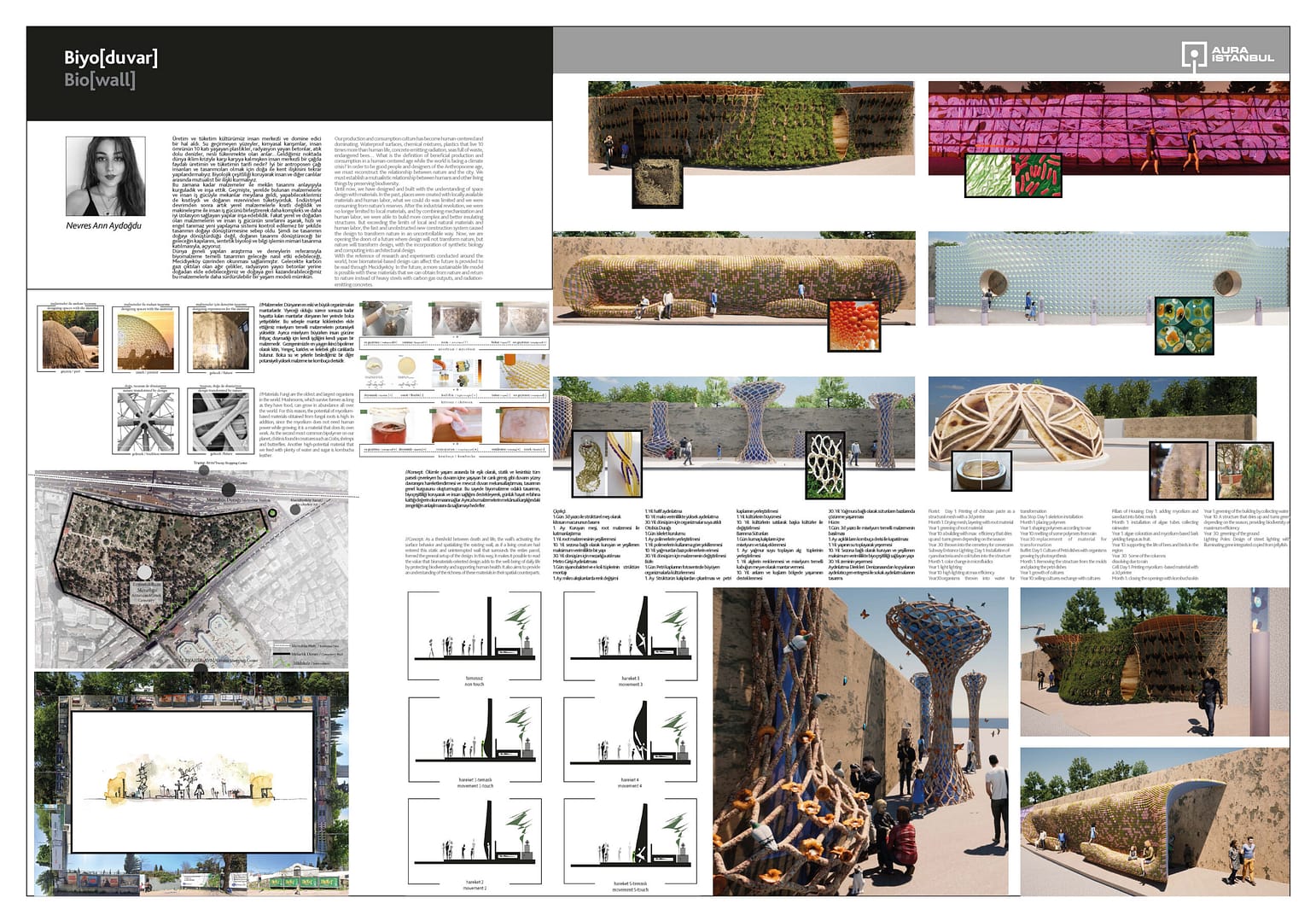Open the pink illuminated wall night render
This screenshot has width=1316, height=921.
(x=1108, y=126)
